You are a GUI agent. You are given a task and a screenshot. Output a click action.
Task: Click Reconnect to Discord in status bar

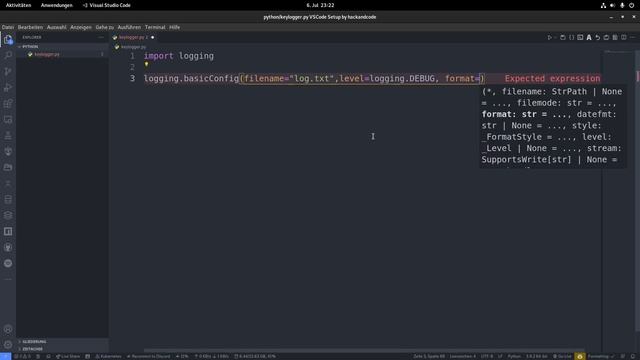148,356
